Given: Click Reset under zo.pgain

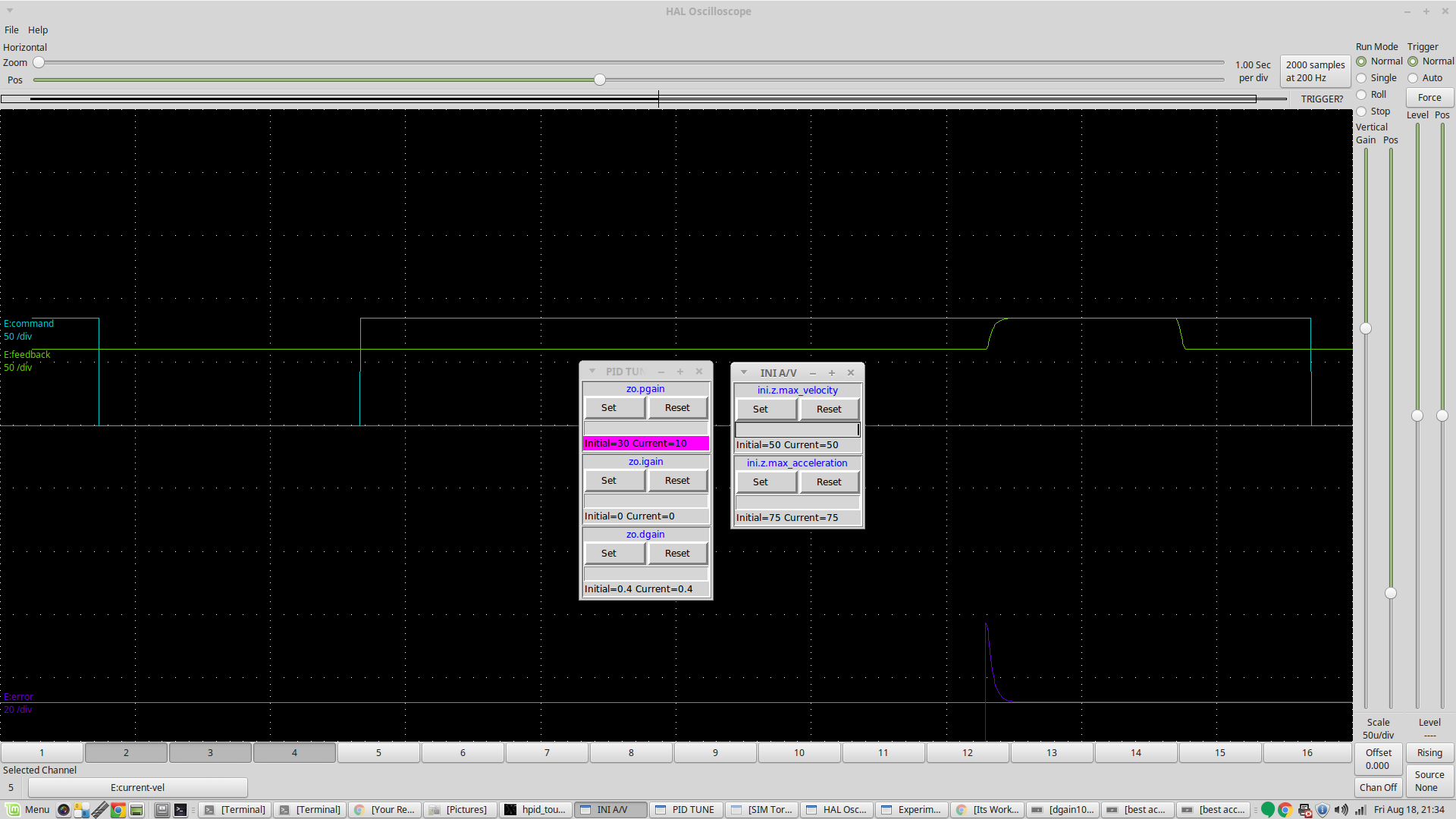Looking at the screenshot, I should [677, 408].
